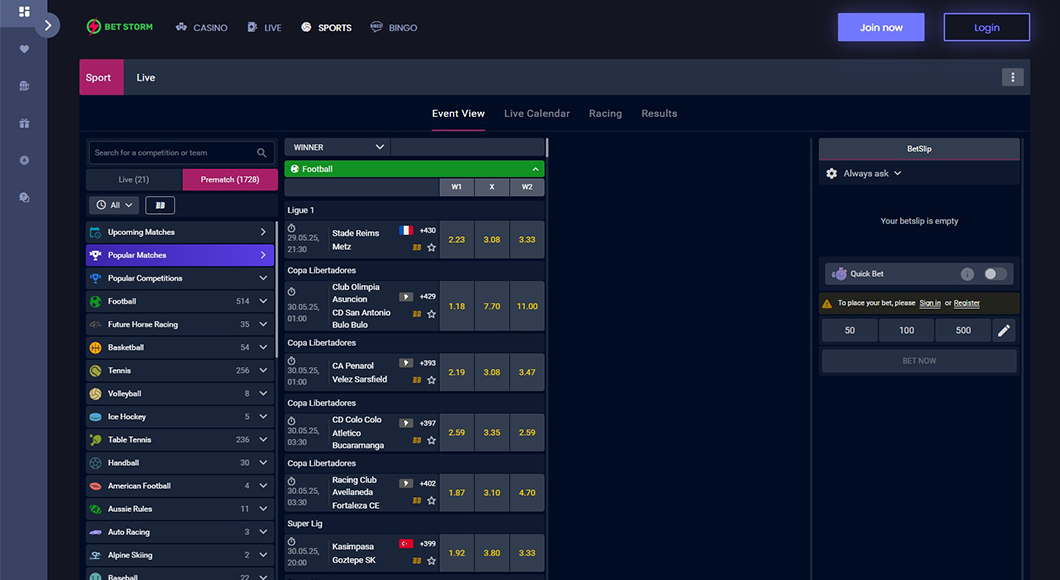Open the chat support icon in sidebar
Image resolution: width=1060 pixels, height=580 pixels.
coord(24,197)
